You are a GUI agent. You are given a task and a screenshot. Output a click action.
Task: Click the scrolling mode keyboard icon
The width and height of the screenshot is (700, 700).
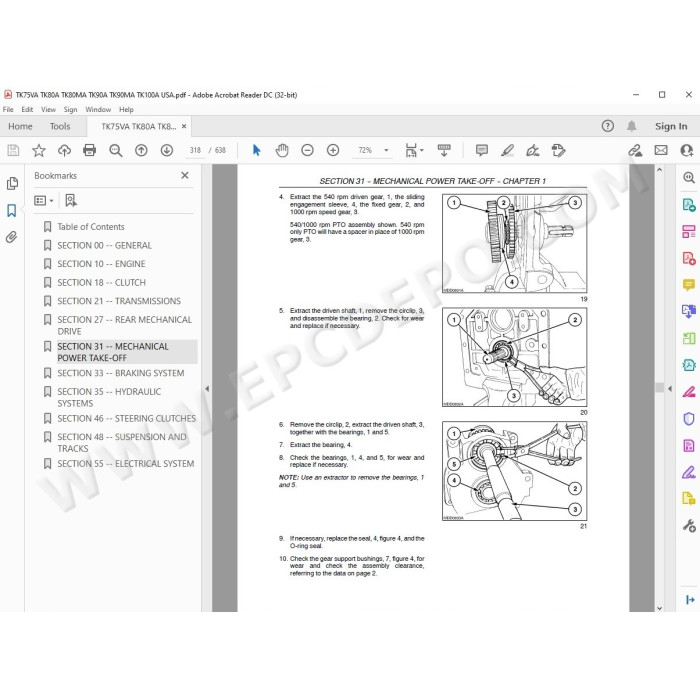click(444, 150)
